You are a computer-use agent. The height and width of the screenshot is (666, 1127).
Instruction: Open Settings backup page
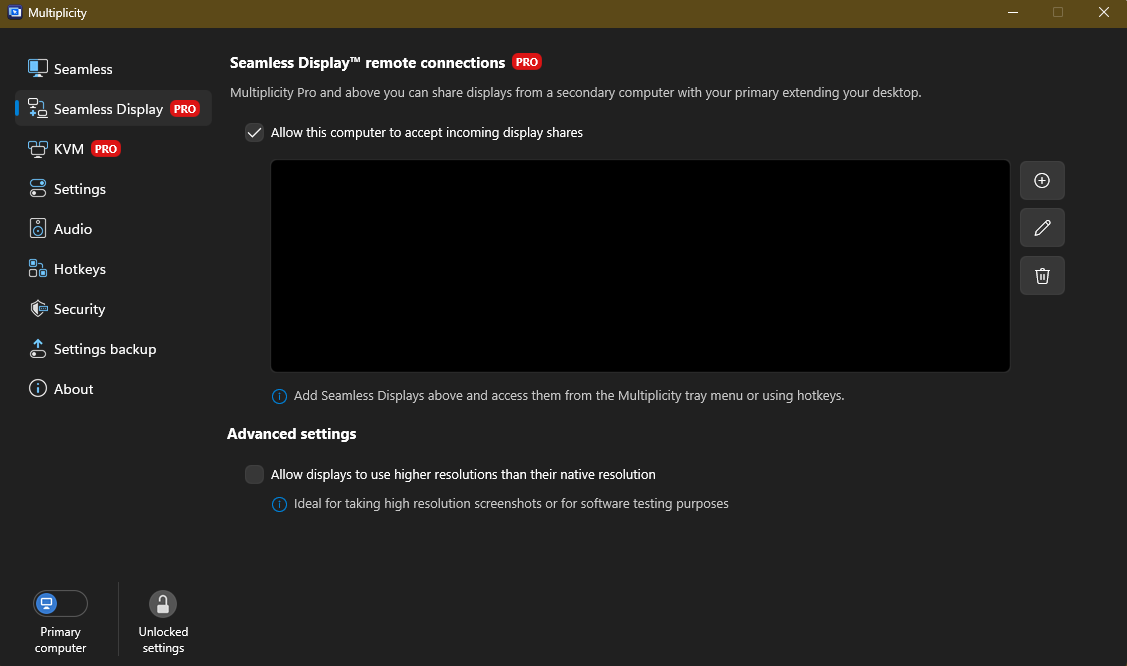[x=104, y=349]
